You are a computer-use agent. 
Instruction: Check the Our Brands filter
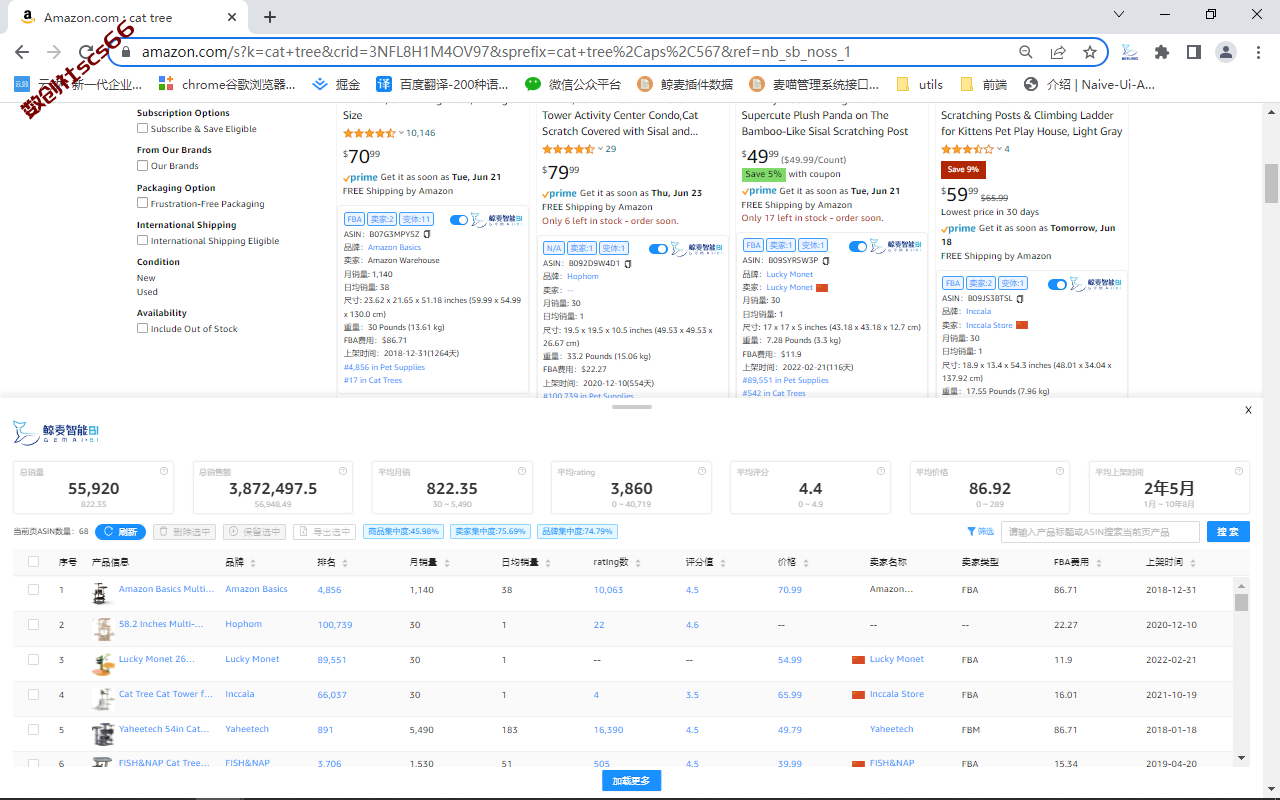[142, 166]
